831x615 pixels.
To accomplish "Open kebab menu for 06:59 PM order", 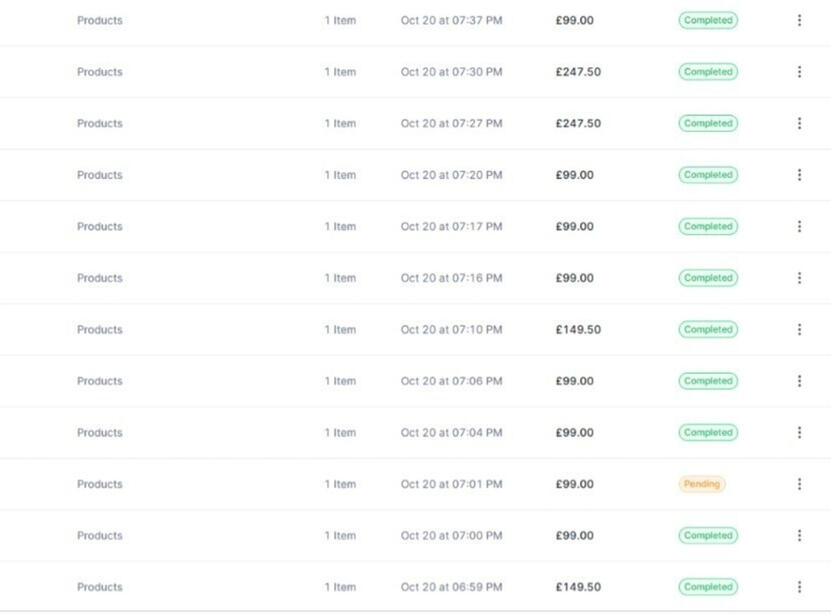I will (799, 587).
